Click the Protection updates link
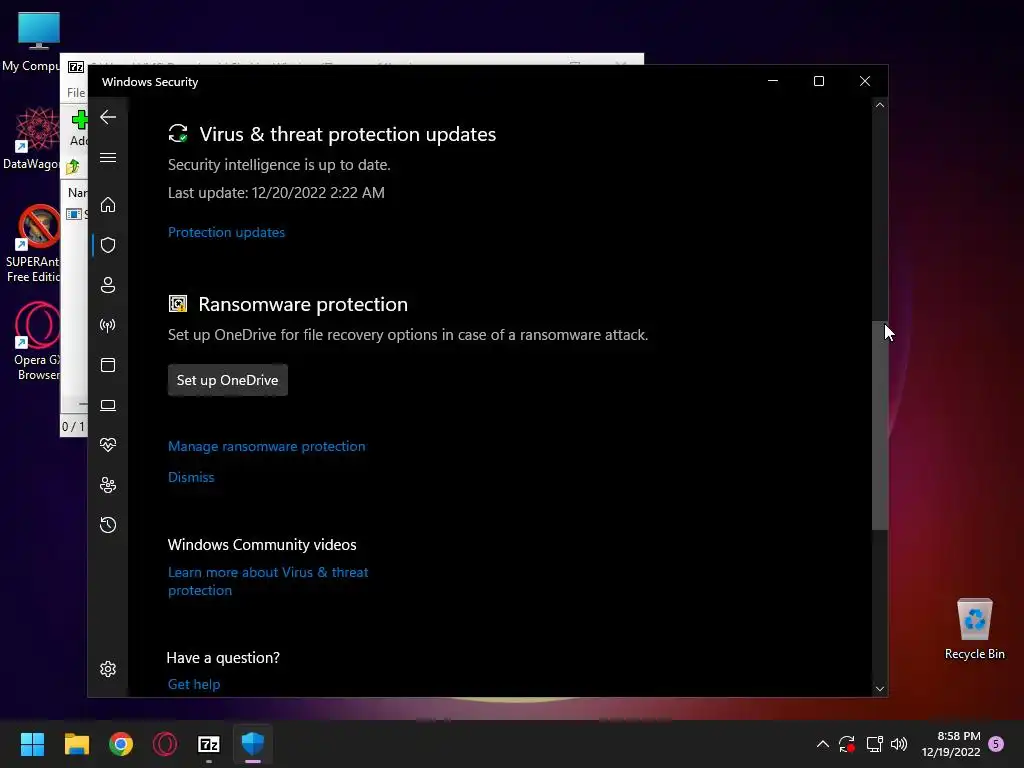Viewport: 1024px width, 768px height. pyautogui.click(x=226, y=232)
